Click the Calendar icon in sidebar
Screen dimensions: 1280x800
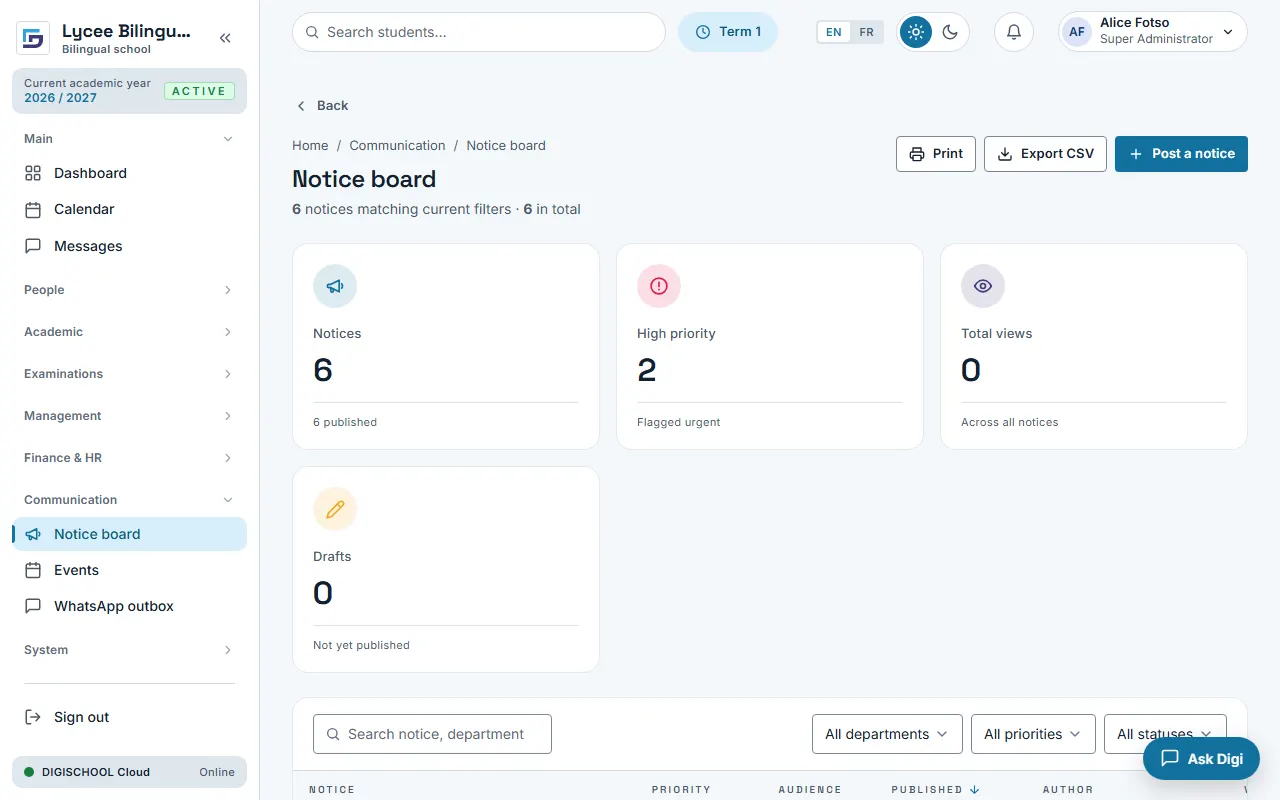coord(33,209)
